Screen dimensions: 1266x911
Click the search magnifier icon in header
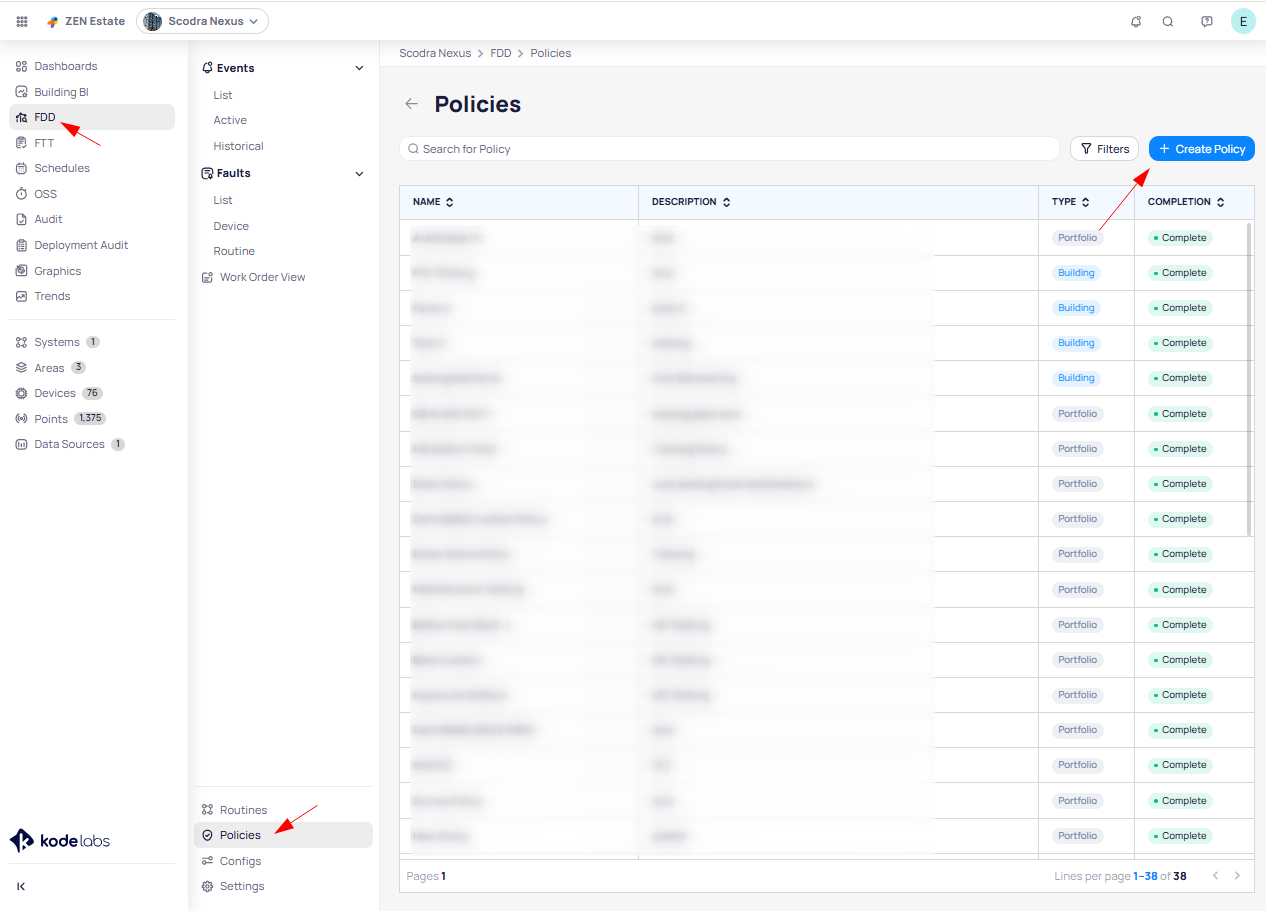point(1167,21)
